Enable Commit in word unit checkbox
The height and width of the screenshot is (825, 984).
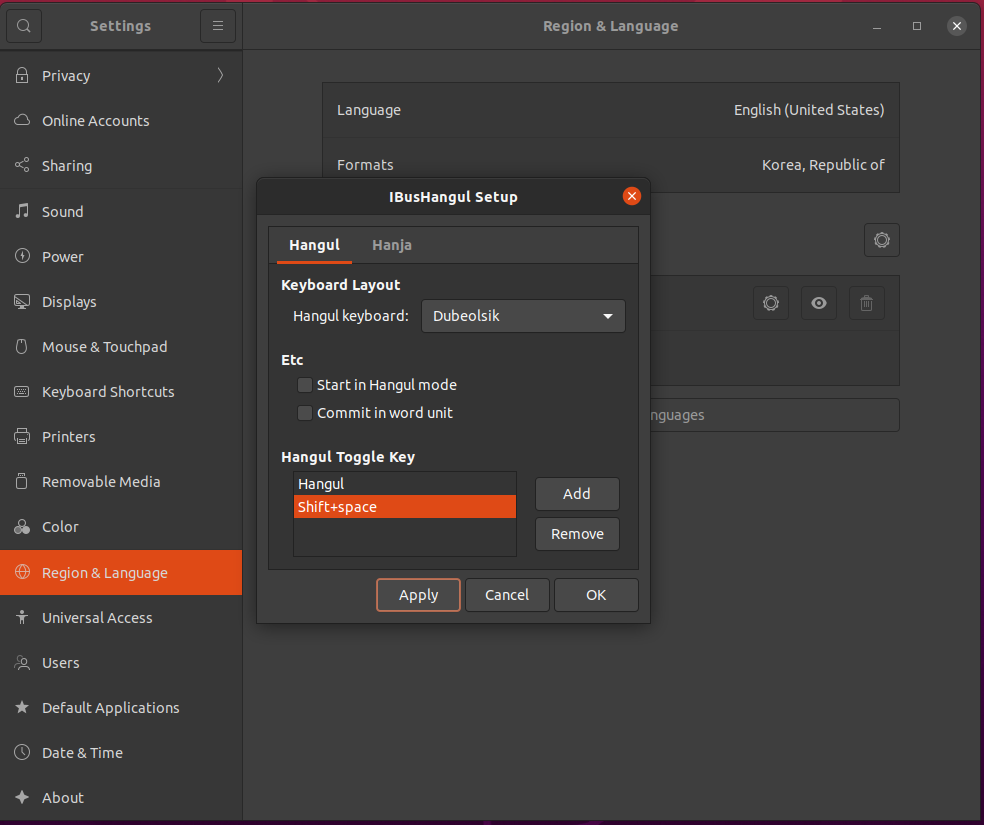(304, 413)
